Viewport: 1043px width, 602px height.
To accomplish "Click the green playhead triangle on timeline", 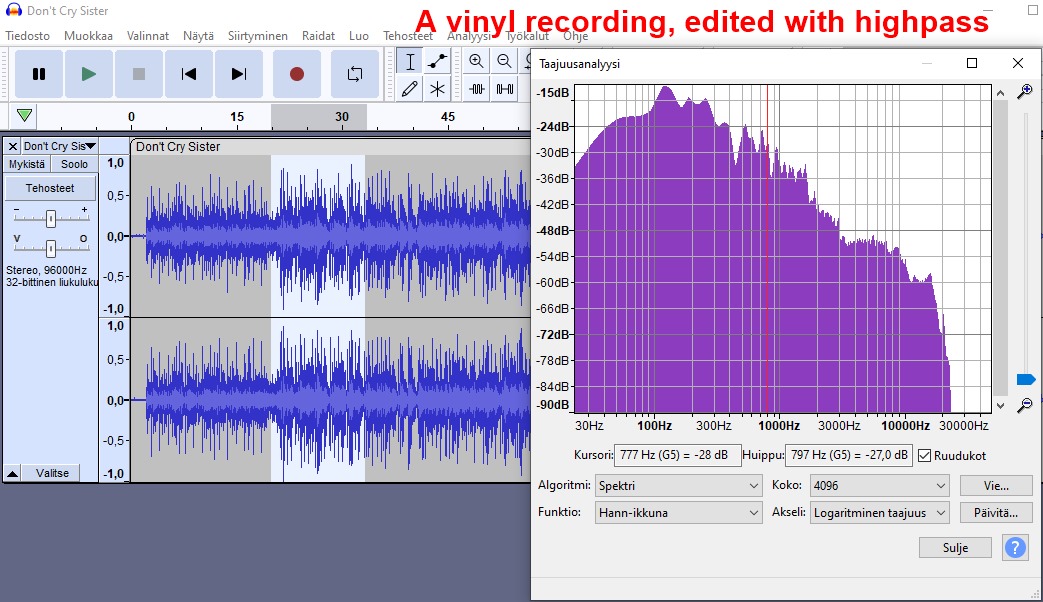I will point(25,116).
